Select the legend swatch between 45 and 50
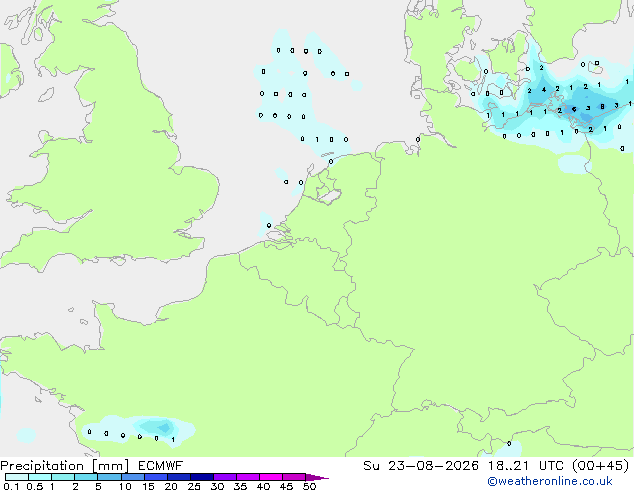The height and width of the screenshot is (490, 634). tap(294, 477)
